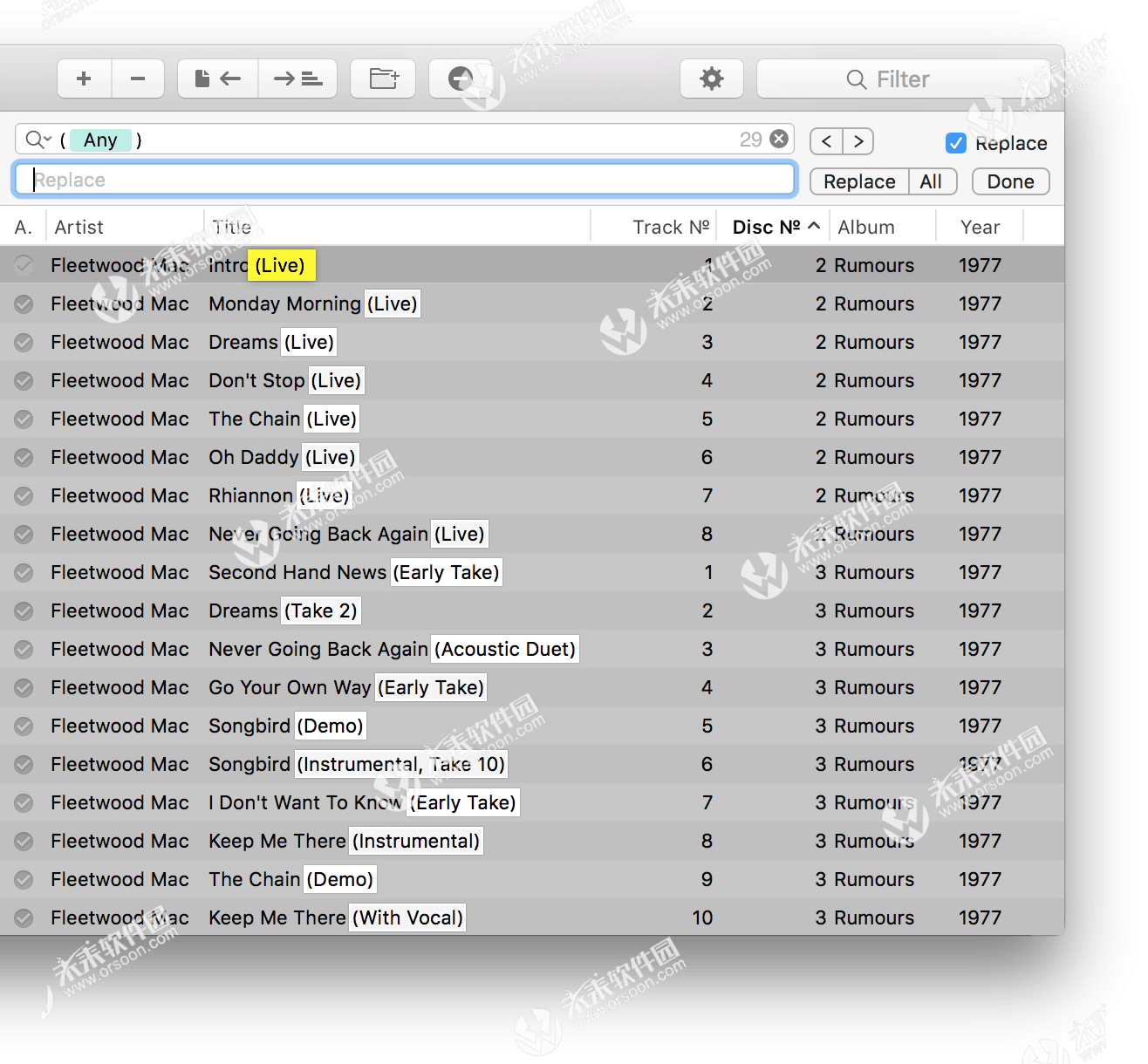Select the title Dreams (Take 2)
Viewport: 1148px width, 1064px height.
[x=284, y=610]
